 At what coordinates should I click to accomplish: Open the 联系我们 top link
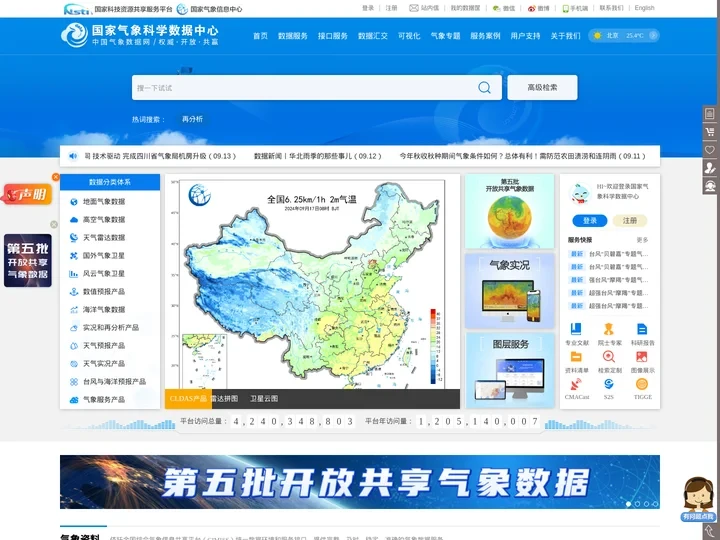point(611,8)
